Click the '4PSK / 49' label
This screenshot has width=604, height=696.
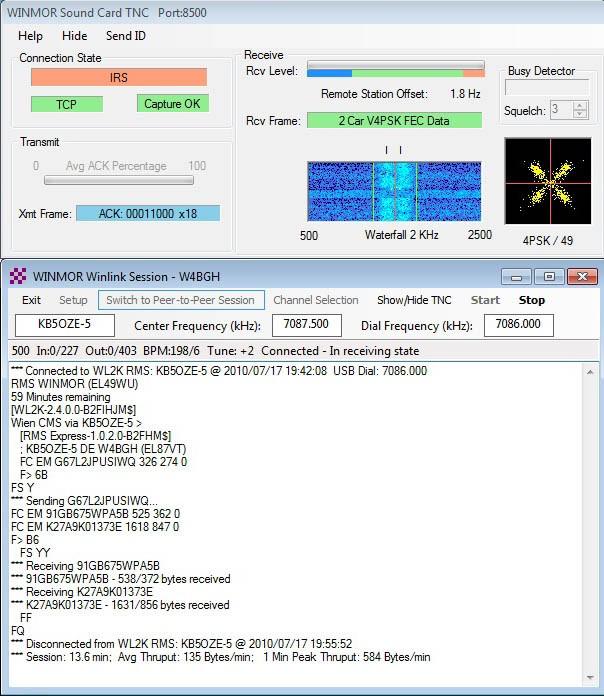tap(548, 241)
